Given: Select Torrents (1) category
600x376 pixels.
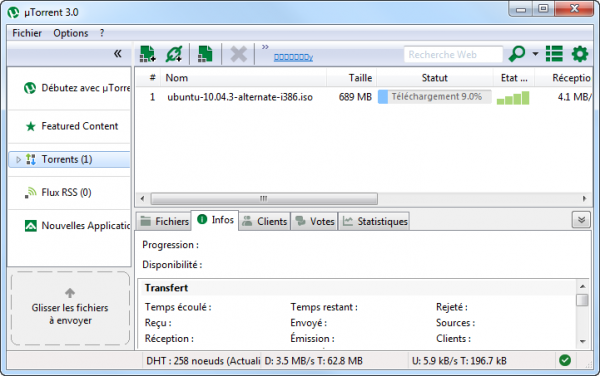Looking at the screenshot, I should (x=69, y=159).
